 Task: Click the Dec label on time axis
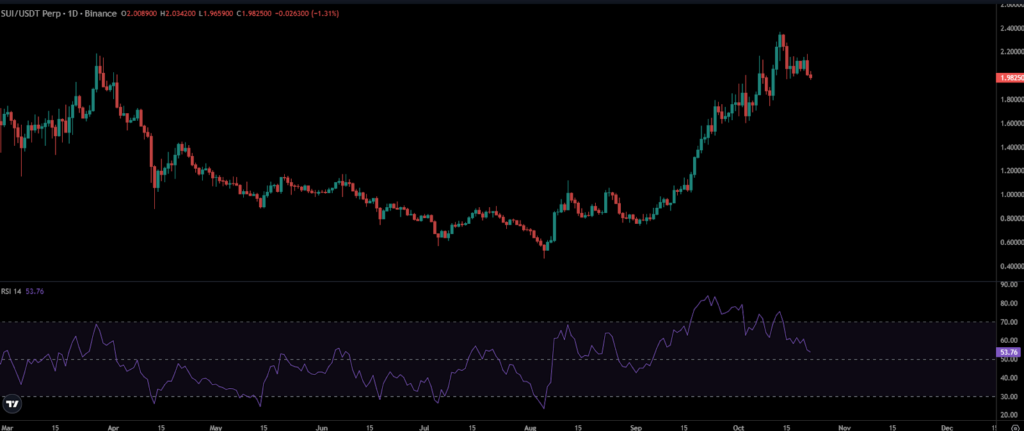(946, 426)
